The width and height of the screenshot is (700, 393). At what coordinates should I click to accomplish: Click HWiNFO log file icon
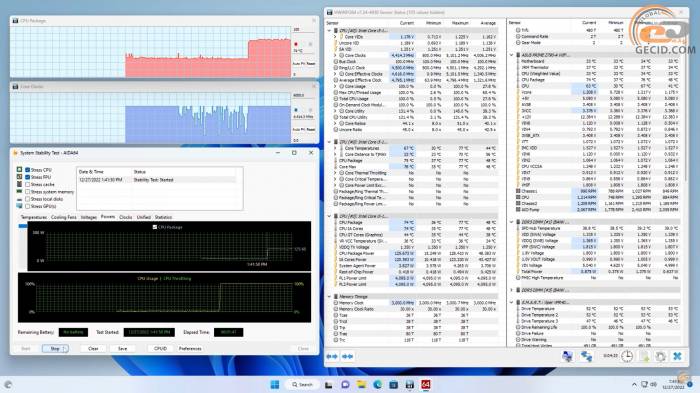(x=644, y=356)
